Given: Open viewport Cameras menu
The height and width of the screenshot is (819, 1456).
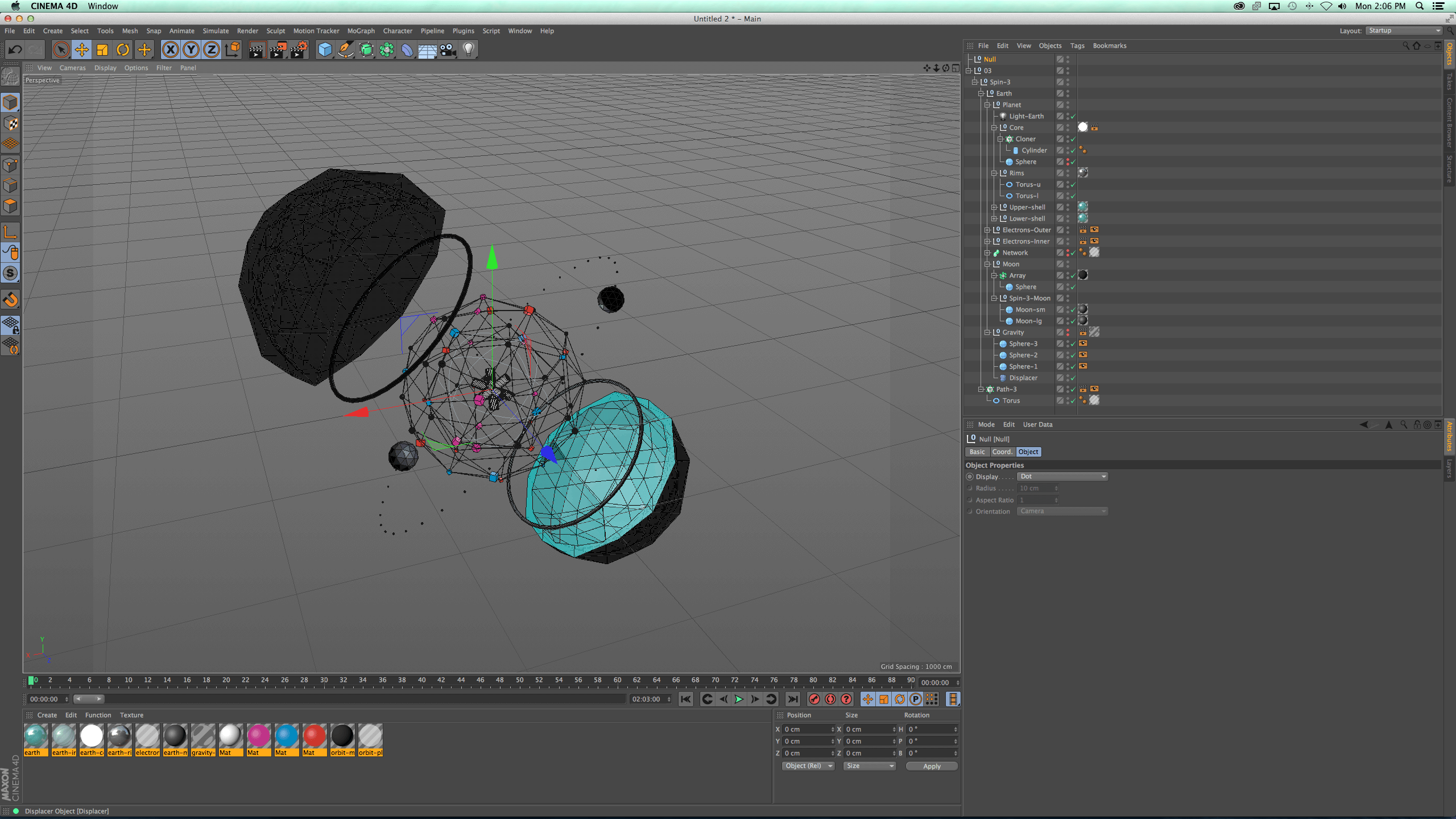Looking at the screenshot, I should pos(72,68).
